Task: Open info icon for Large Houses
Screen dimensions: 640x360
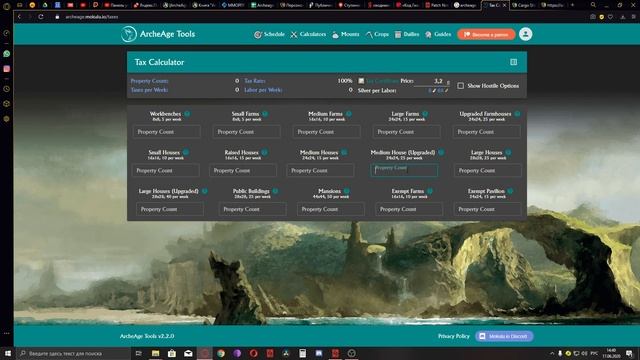Action: (508, 153)
